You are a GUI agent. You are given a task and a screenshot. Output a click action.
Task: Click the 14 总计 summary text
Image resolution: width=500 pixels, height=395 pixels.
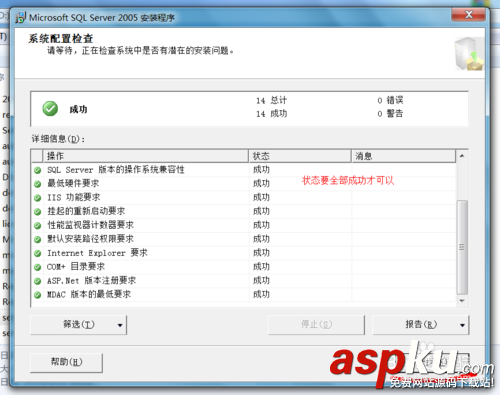272,100
